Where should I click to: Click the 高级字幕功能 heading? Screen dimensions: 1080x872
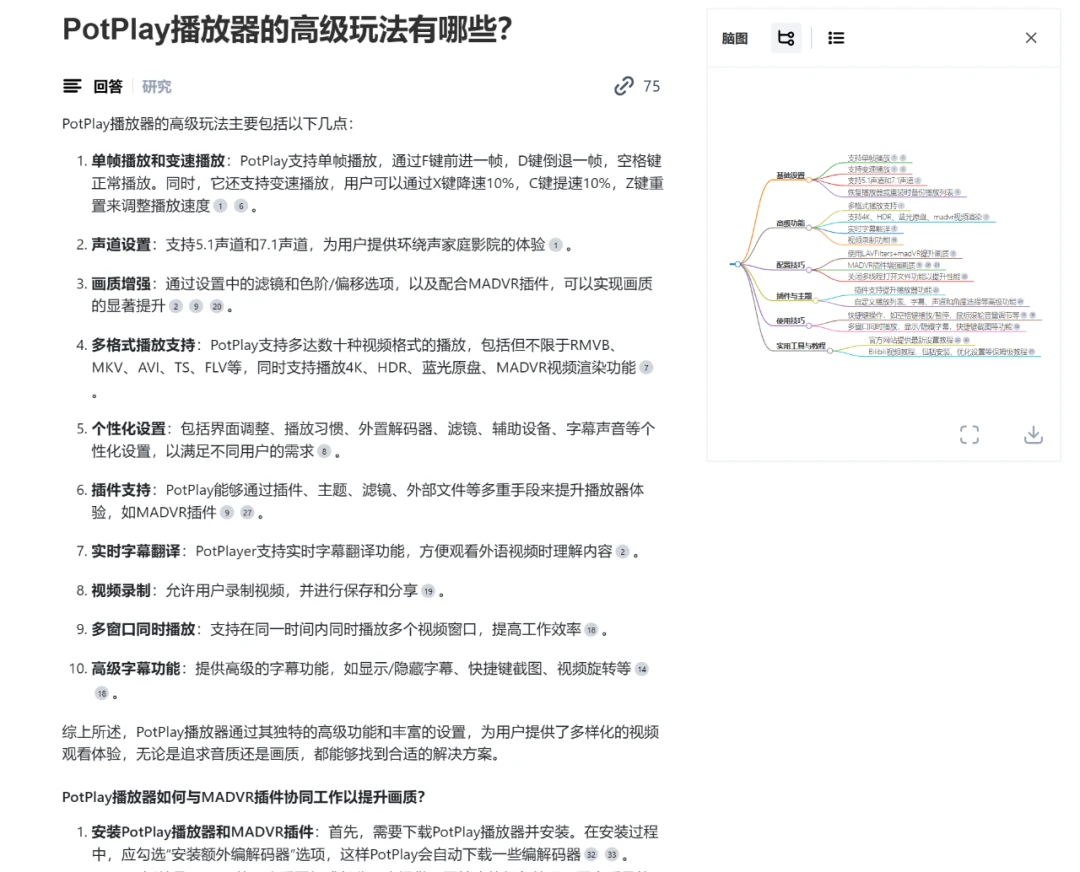pyautogui.click(x=136, y=669)
